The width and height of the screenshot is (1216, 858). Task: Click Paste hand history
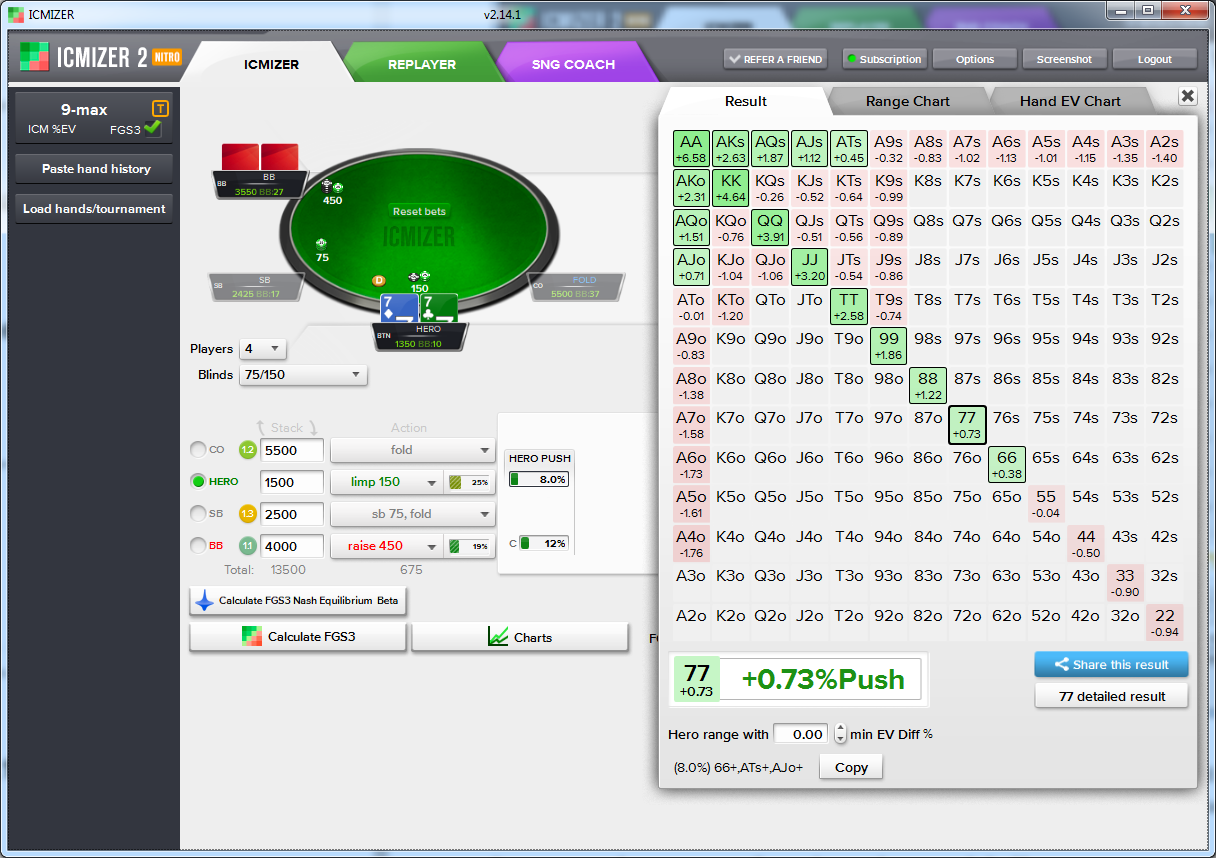tap(96, 169)
